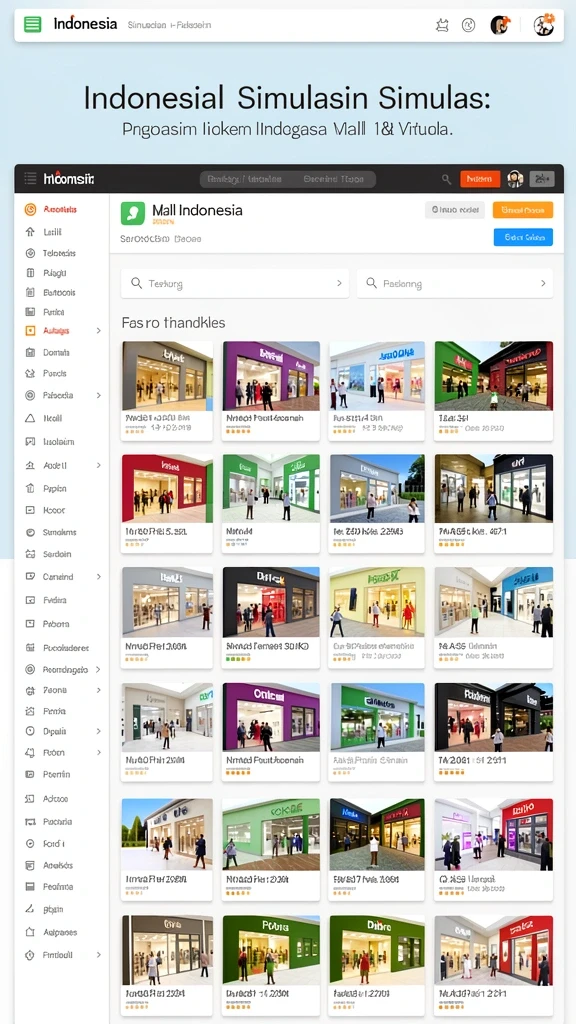Click the magnifier icon in the dark app bar
Image resolution: width=576 pixels, height=1024 pixels.
point(446,179)
